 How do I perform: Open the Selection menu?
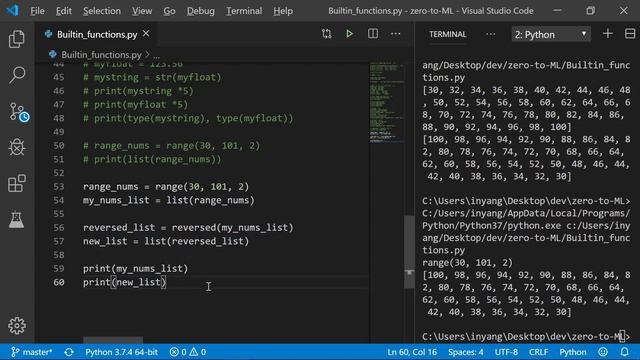(x=102, y=11)
